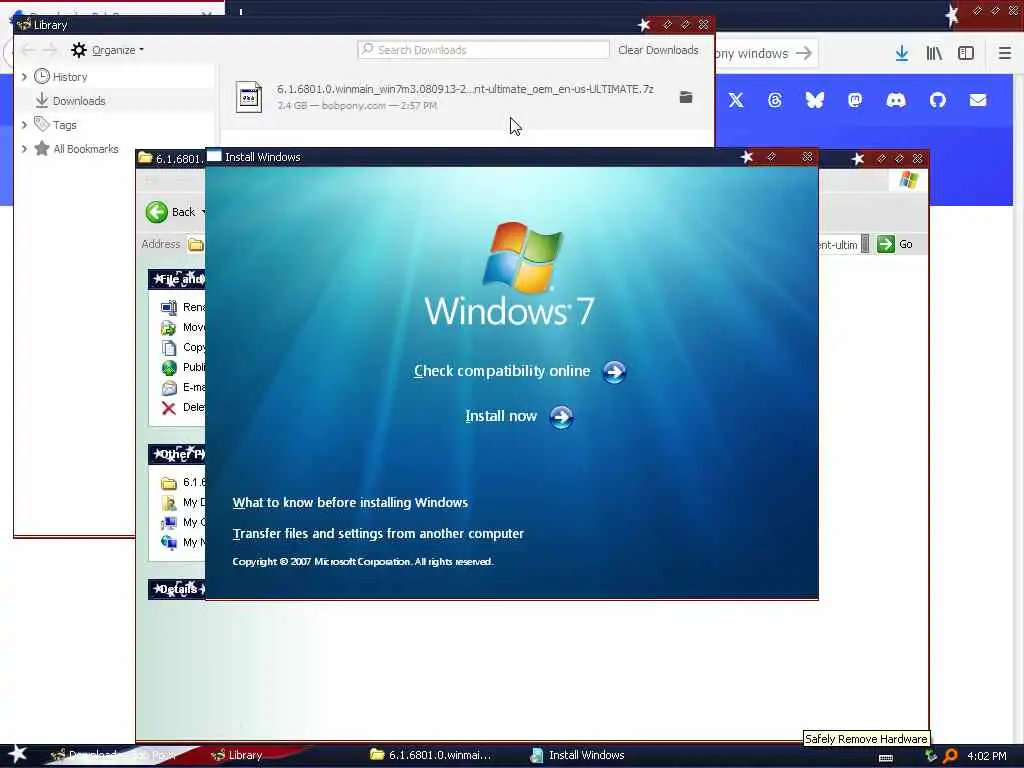Click the Rename task icon in Explorer
The height and width of the screenshot is (768, 1024).
click(168, 307)
